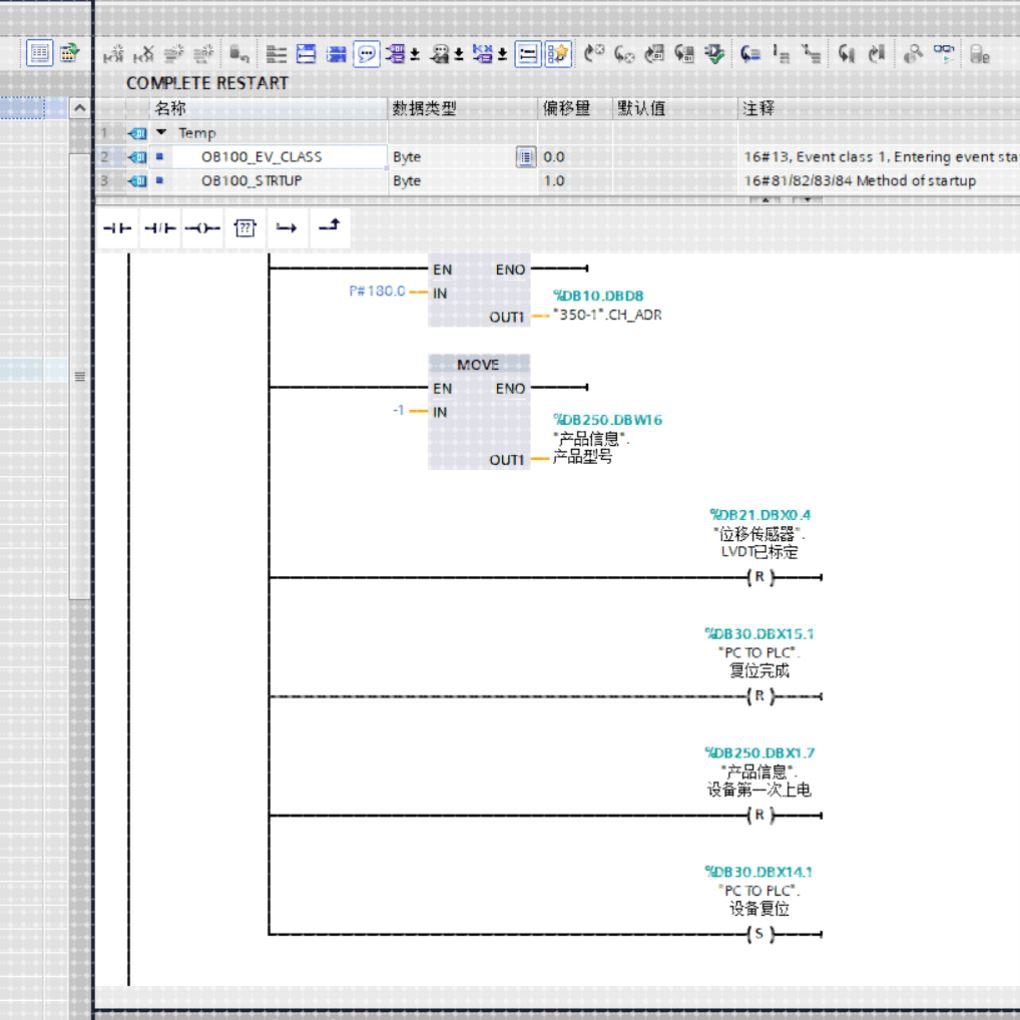This screenshot has width=1020, height=1020.
Task: Click the open branch favorite icon
Action: [287, 228]
